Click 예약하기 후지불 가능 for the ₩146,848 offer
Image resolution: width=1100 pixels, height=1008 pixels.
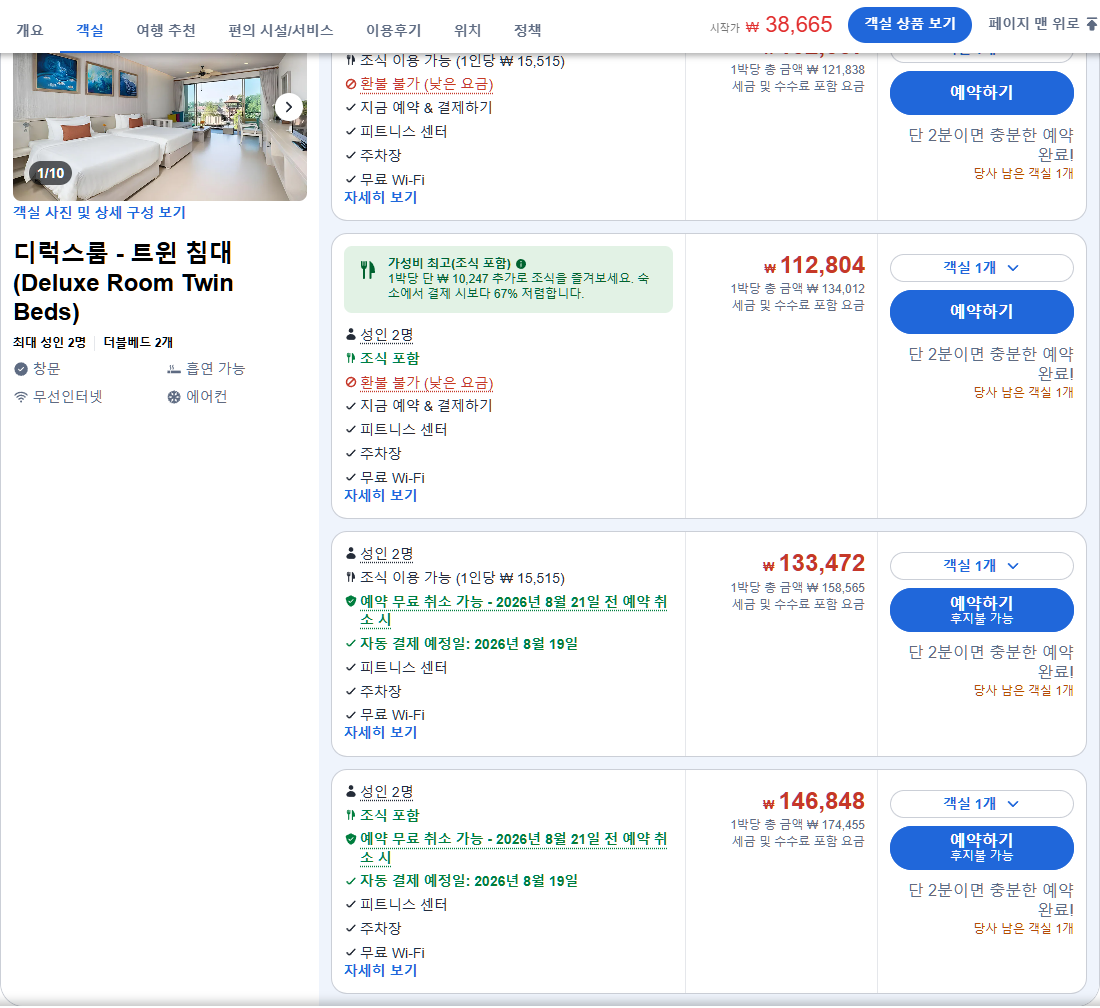point(981,847)
